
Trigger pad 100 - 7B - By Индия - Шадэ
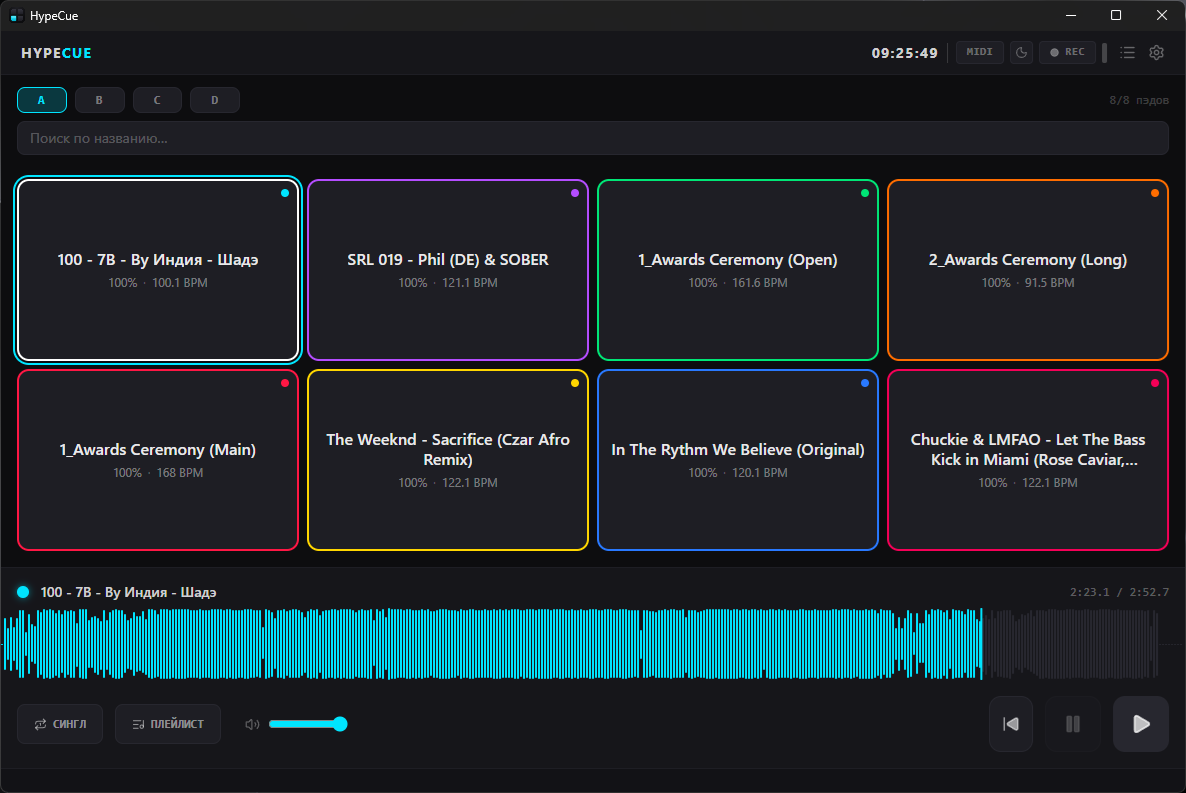158,270
